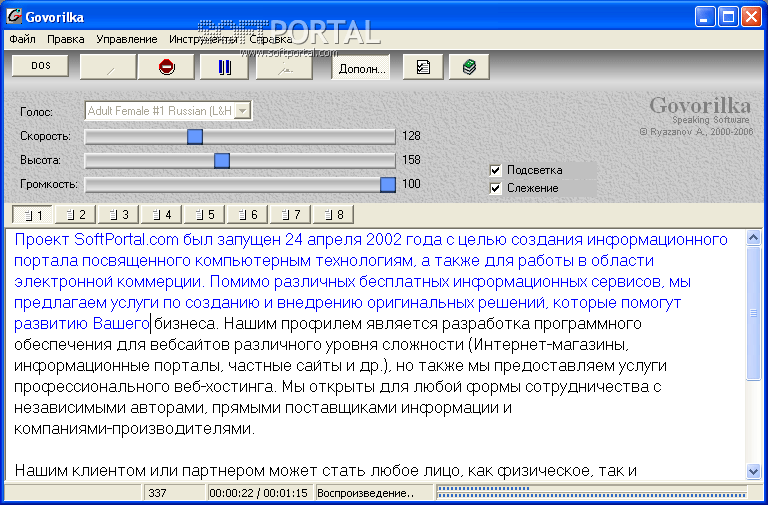768x505 pixels.
Task: Click the word 'бизнеса' in text
Action: 185,324
